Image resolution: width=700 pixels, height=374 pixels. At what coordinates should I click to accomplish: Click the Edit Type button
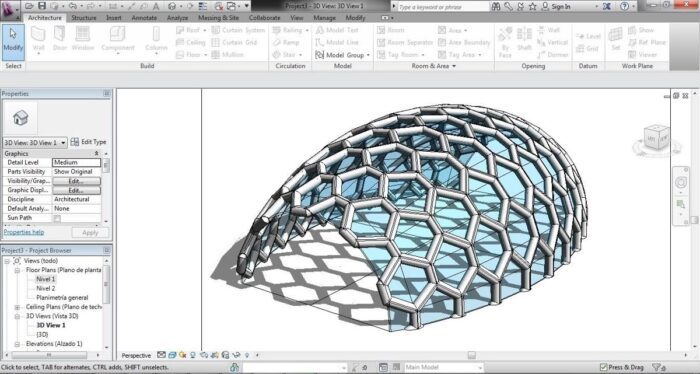click(88, 142)
